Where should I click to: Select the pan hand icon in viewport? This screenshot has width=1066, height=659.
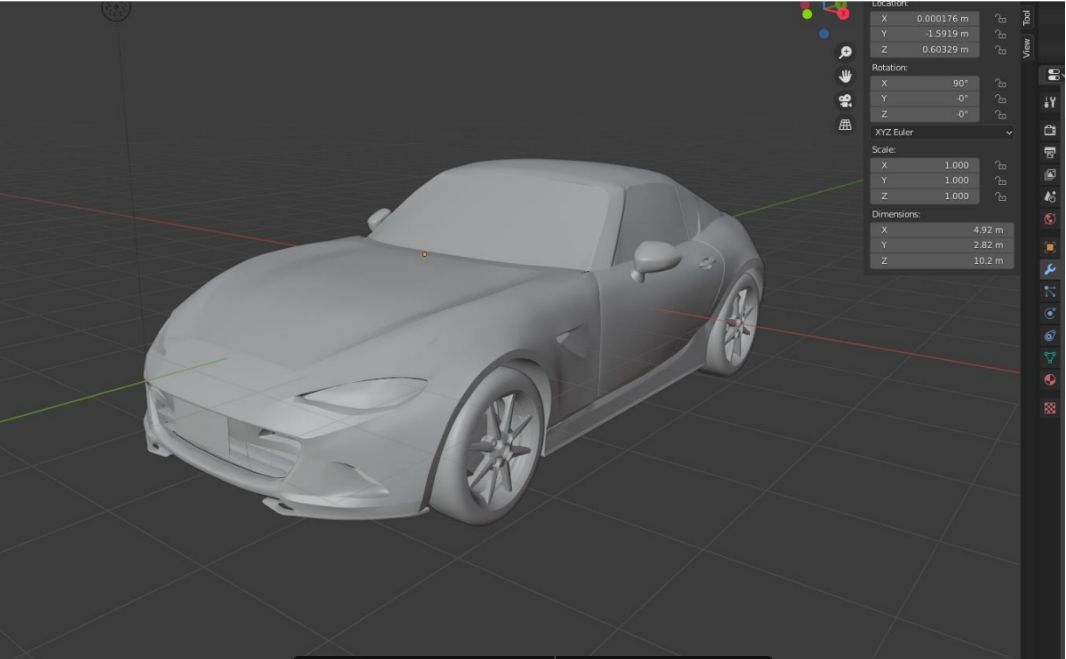(845, 76)
